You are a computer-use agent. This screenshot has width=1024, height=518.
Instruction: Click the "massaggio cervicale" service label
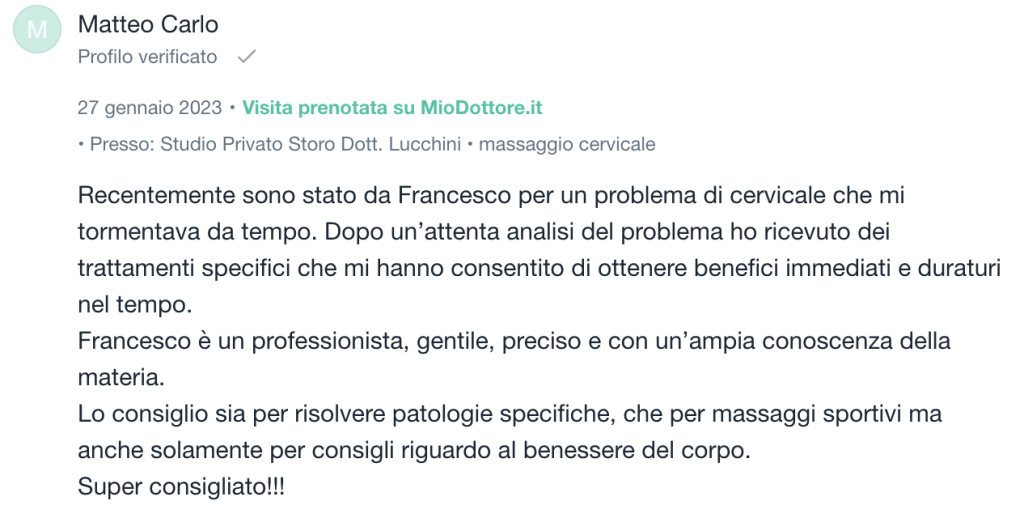coord(567,144)
